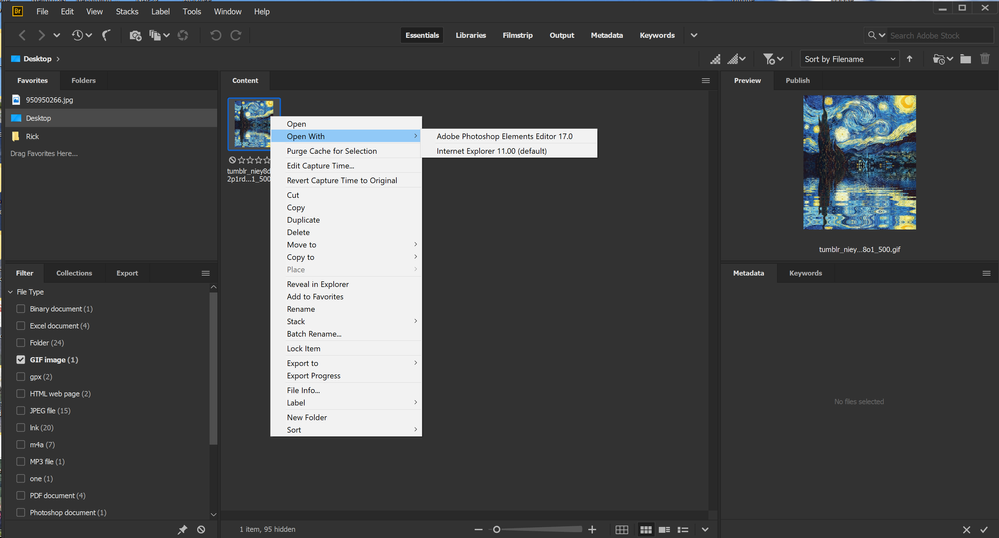The image size is (999, 538).
Task: Check the Excel document filter
Action: [21, 326]
